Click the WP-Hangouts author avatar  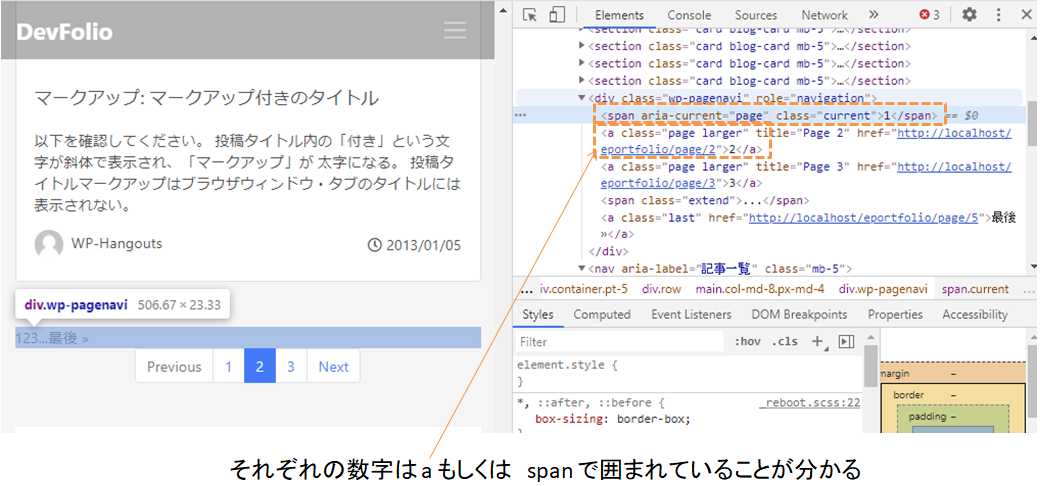pos(48,245)
